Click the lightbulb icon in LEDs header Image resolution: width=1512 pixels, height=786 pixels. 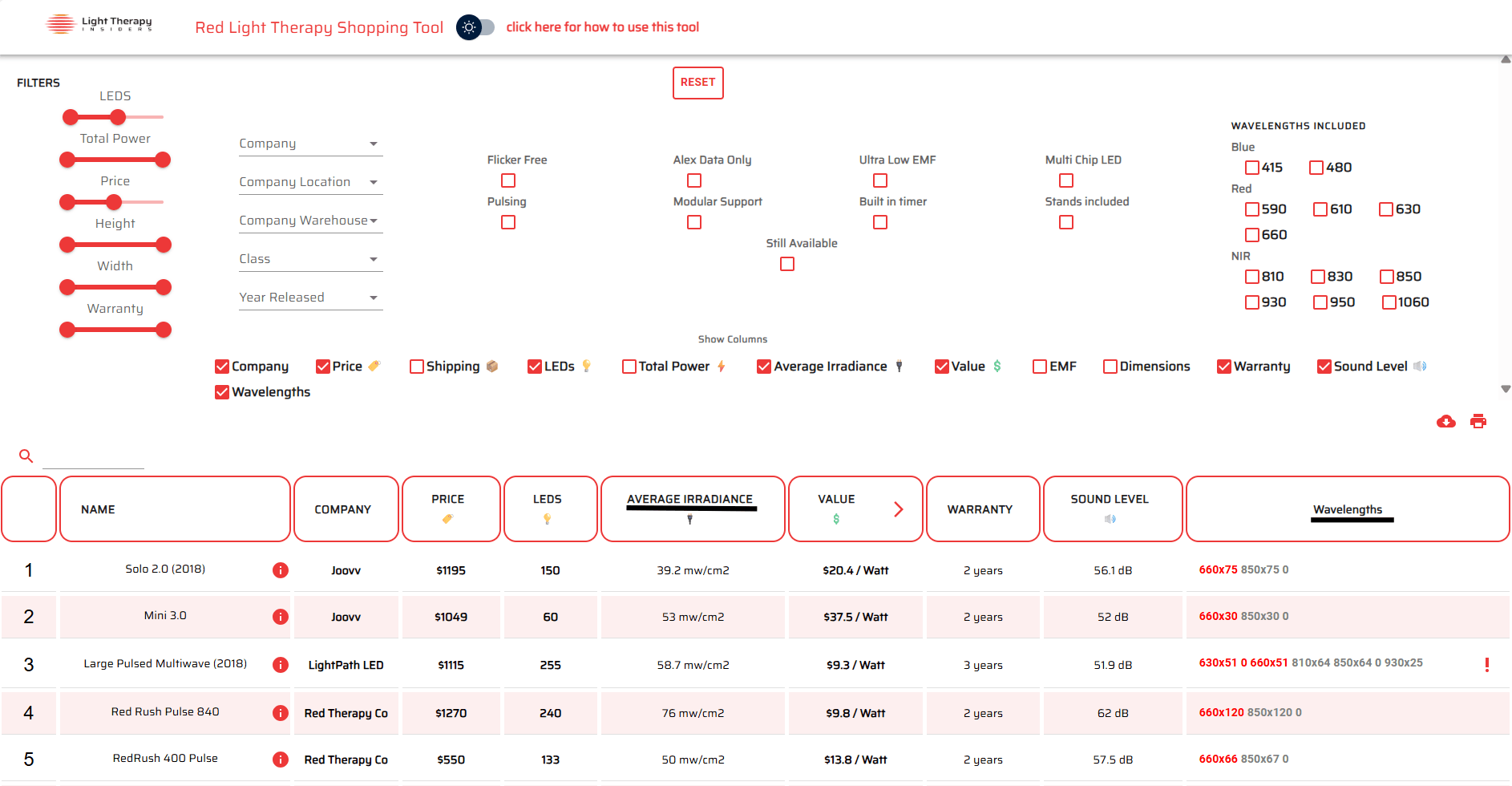pyautogui.click(x=548, y=519)
